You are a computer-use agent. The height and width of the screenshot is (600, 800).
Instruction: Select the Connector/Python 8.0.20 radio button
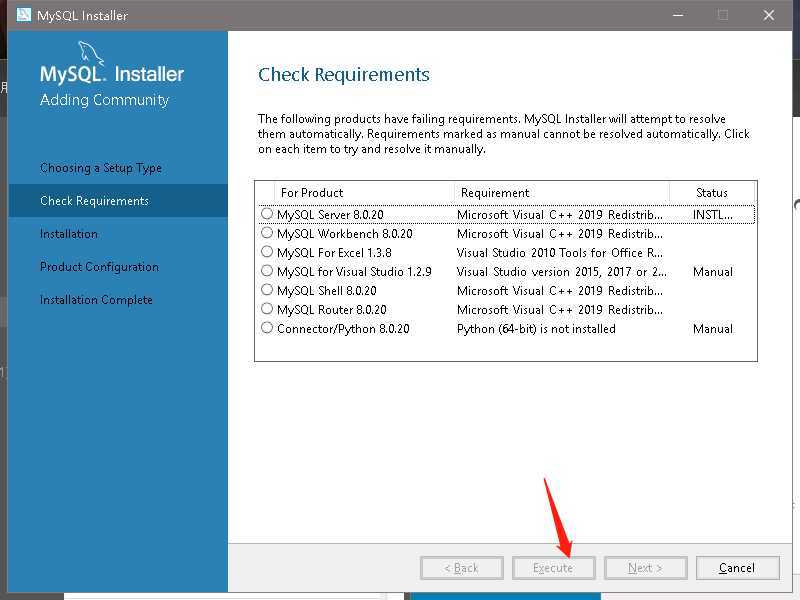tap(267, 328)
